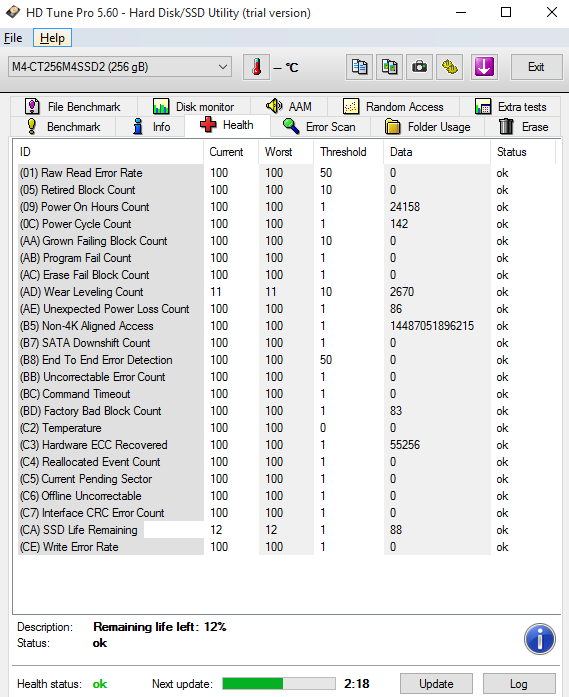Select the SSD Life Remaining row
The width and height of the screenshot is (569, 697).
click(287, 530)
